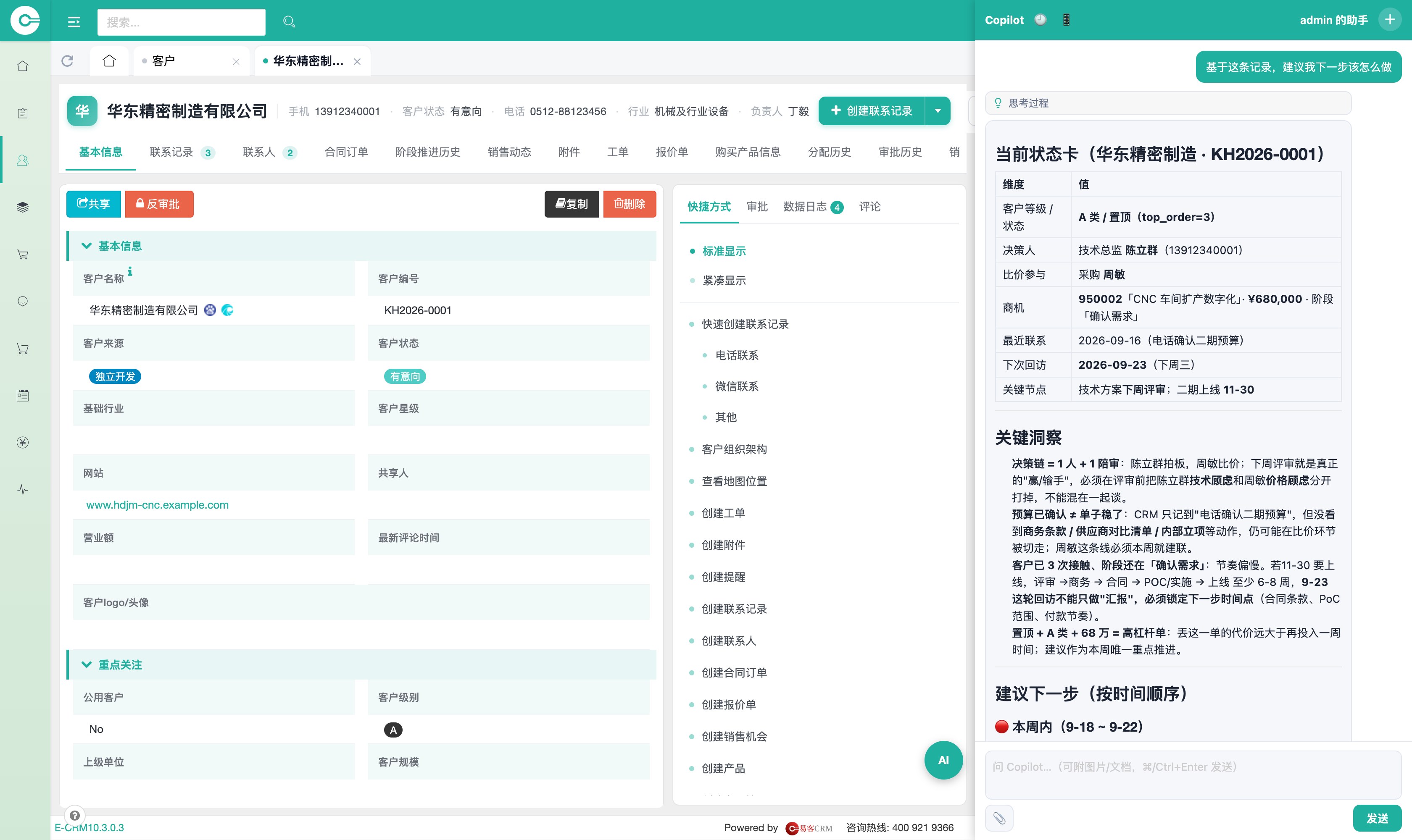Expand the 思考过程 panel
Image resolution: width=1412 pixels, height=840 pixels.
(1168, 103)
